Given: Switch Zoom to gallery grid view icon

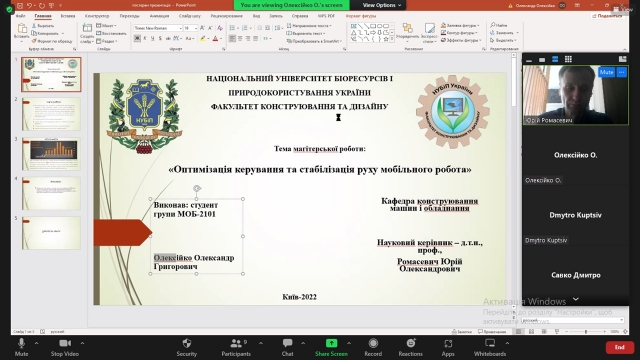Looking at the screenshot, I should (x=568, y=59).
